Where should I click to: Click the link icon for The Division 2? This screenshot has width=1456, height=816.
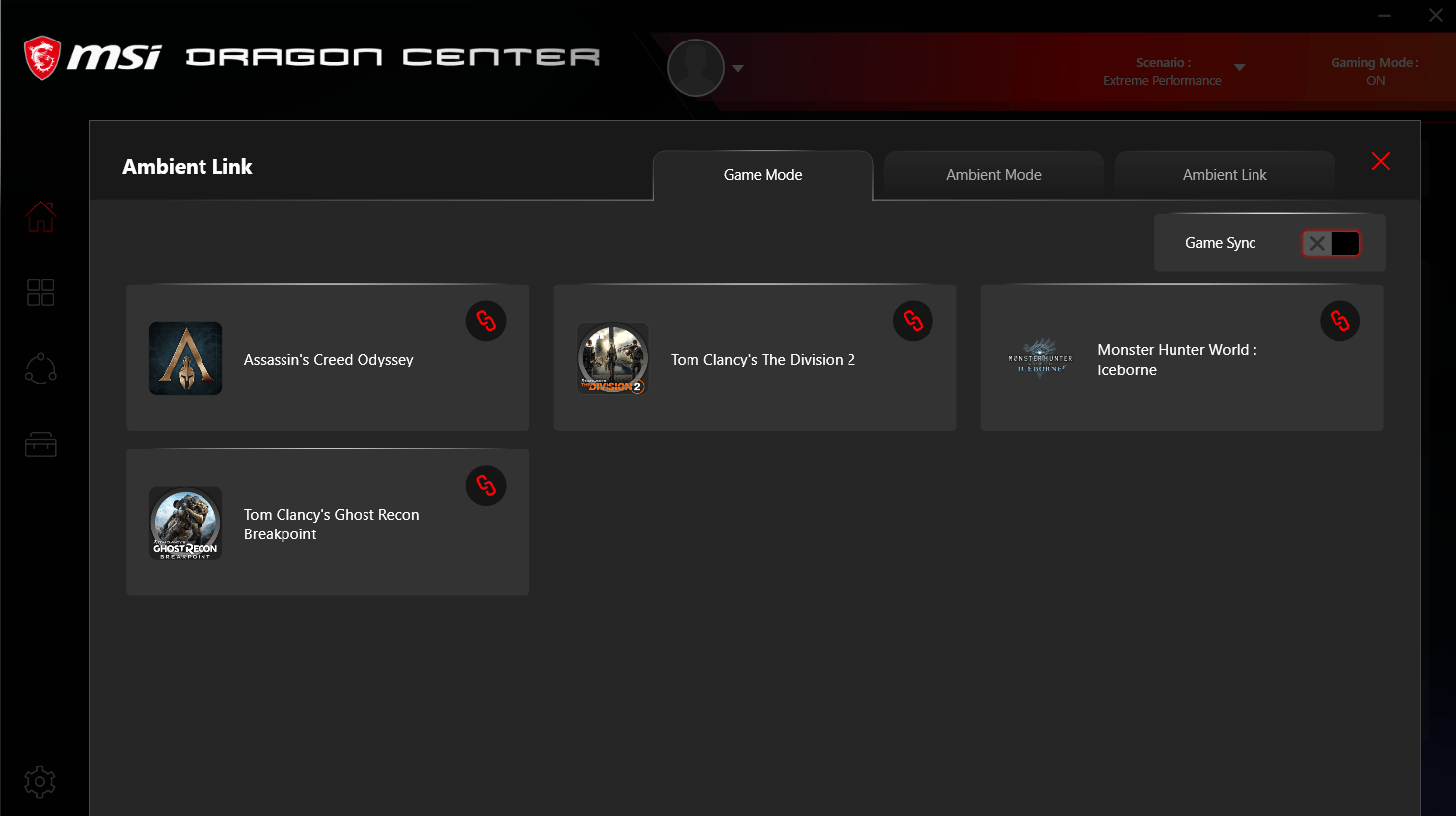click(913, 321)
